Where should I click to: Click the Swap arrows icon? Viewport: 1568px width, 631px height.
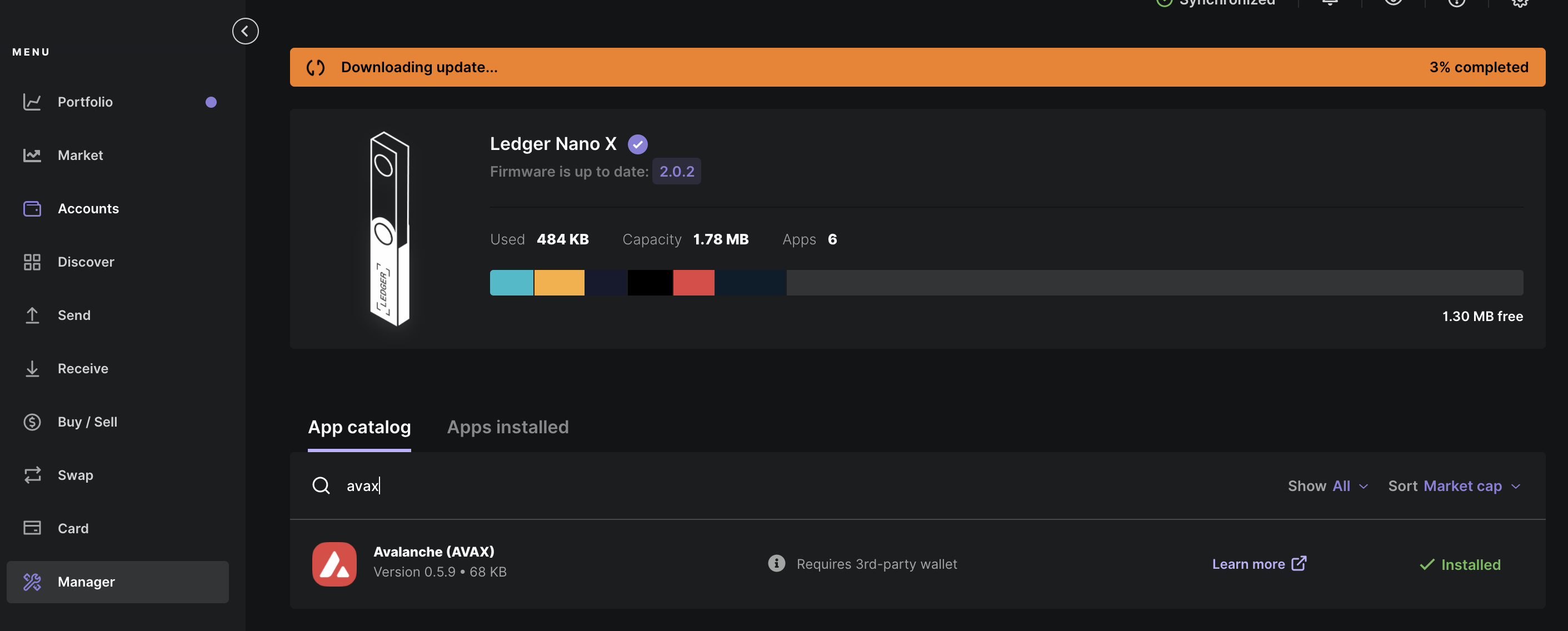click(x=32, y=474)
